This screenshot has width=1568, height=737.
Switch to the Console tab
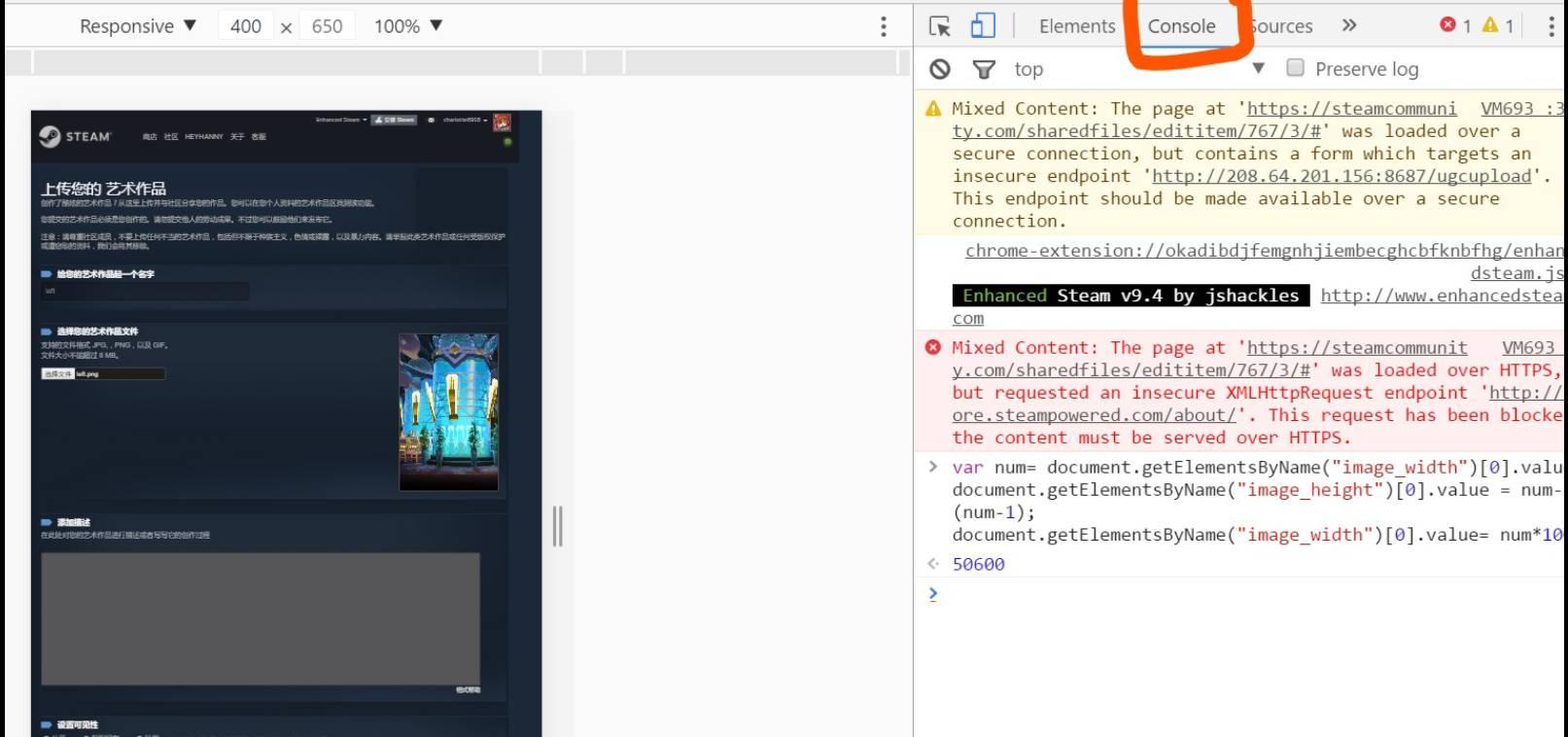point(1181,26)
